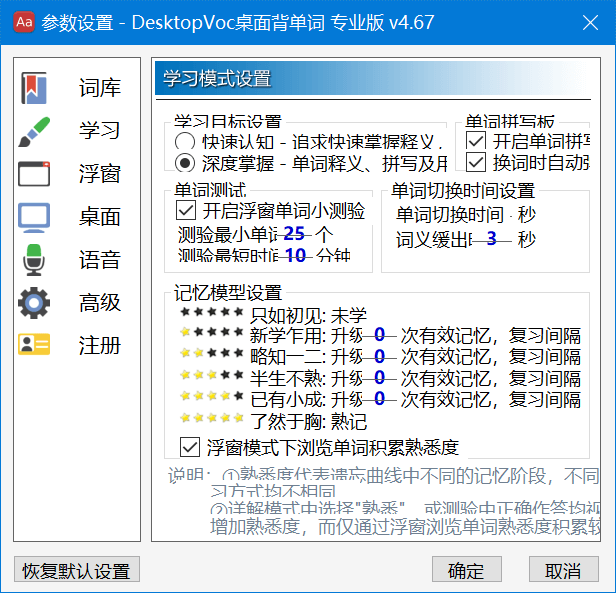Switch to the 浮窗 tab label

click(x=100, y=174)
